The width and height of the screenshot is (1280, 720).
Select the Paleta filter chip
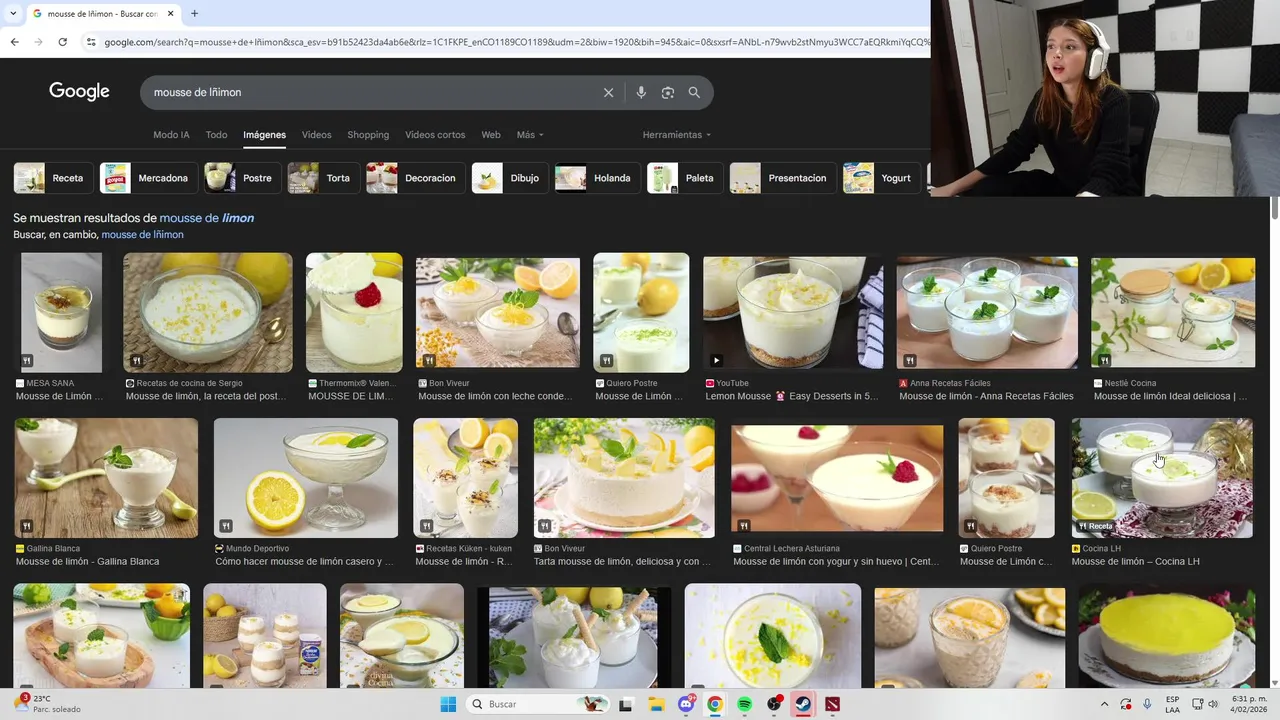pyautogui.click(x=685, y=178)
